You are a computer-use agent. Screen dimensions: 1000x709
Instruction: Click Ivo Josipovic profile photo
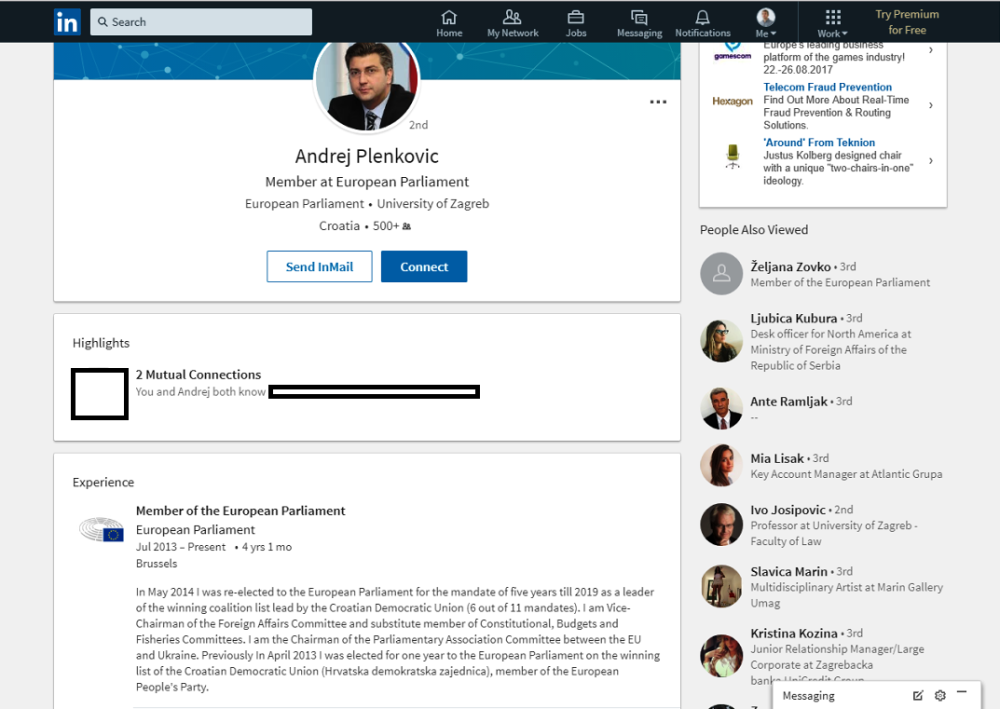click(x=721, y=525)
